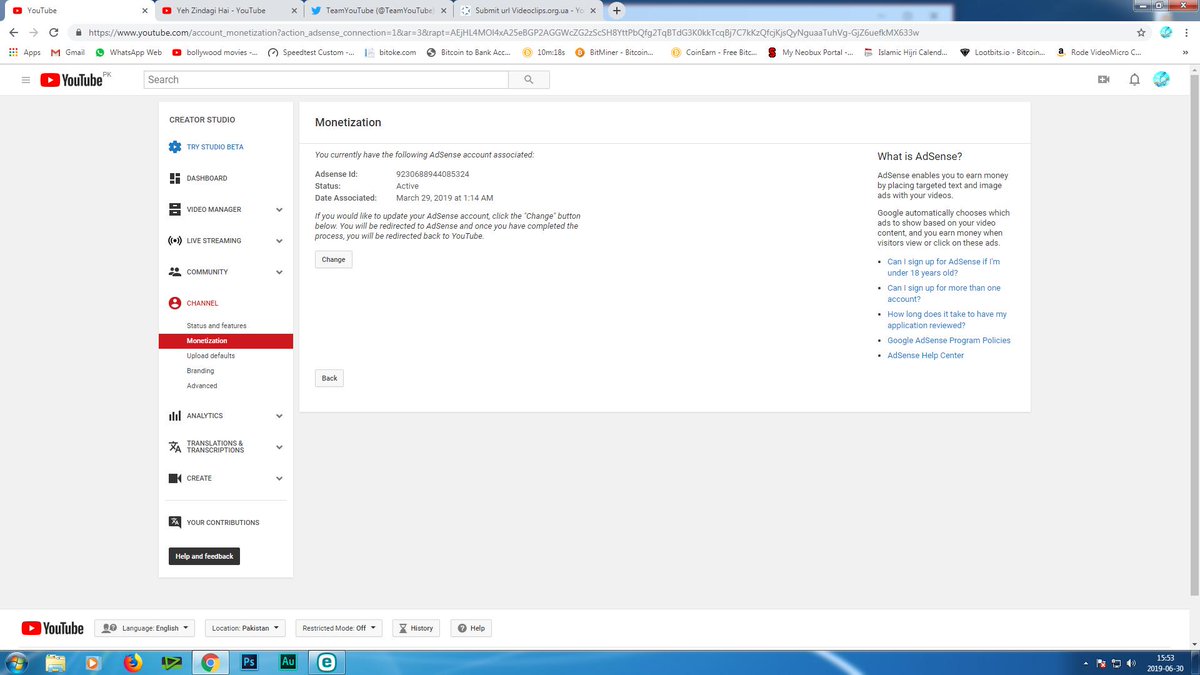Open 'under 18 years old' AdSense link
1200x675 pixels.
point(944,267)
